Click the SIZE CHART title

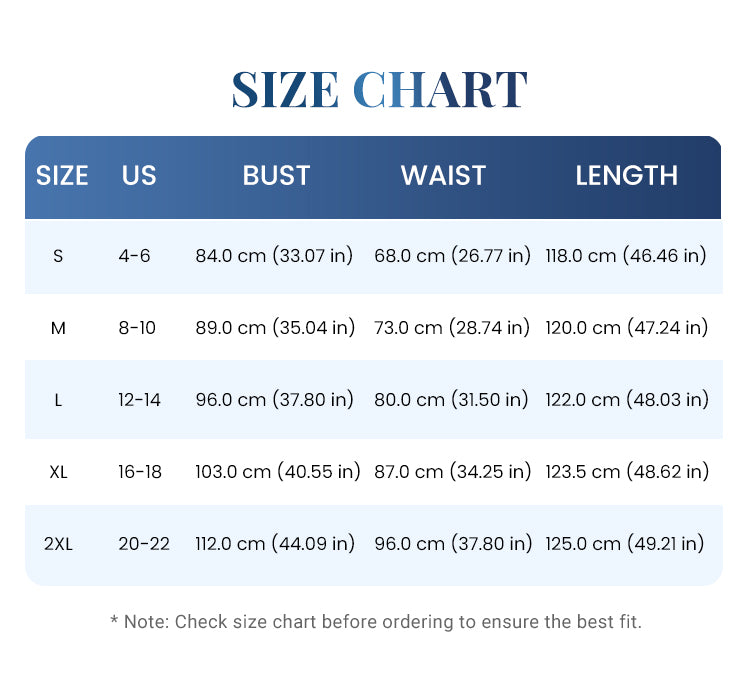pos(380,89)
